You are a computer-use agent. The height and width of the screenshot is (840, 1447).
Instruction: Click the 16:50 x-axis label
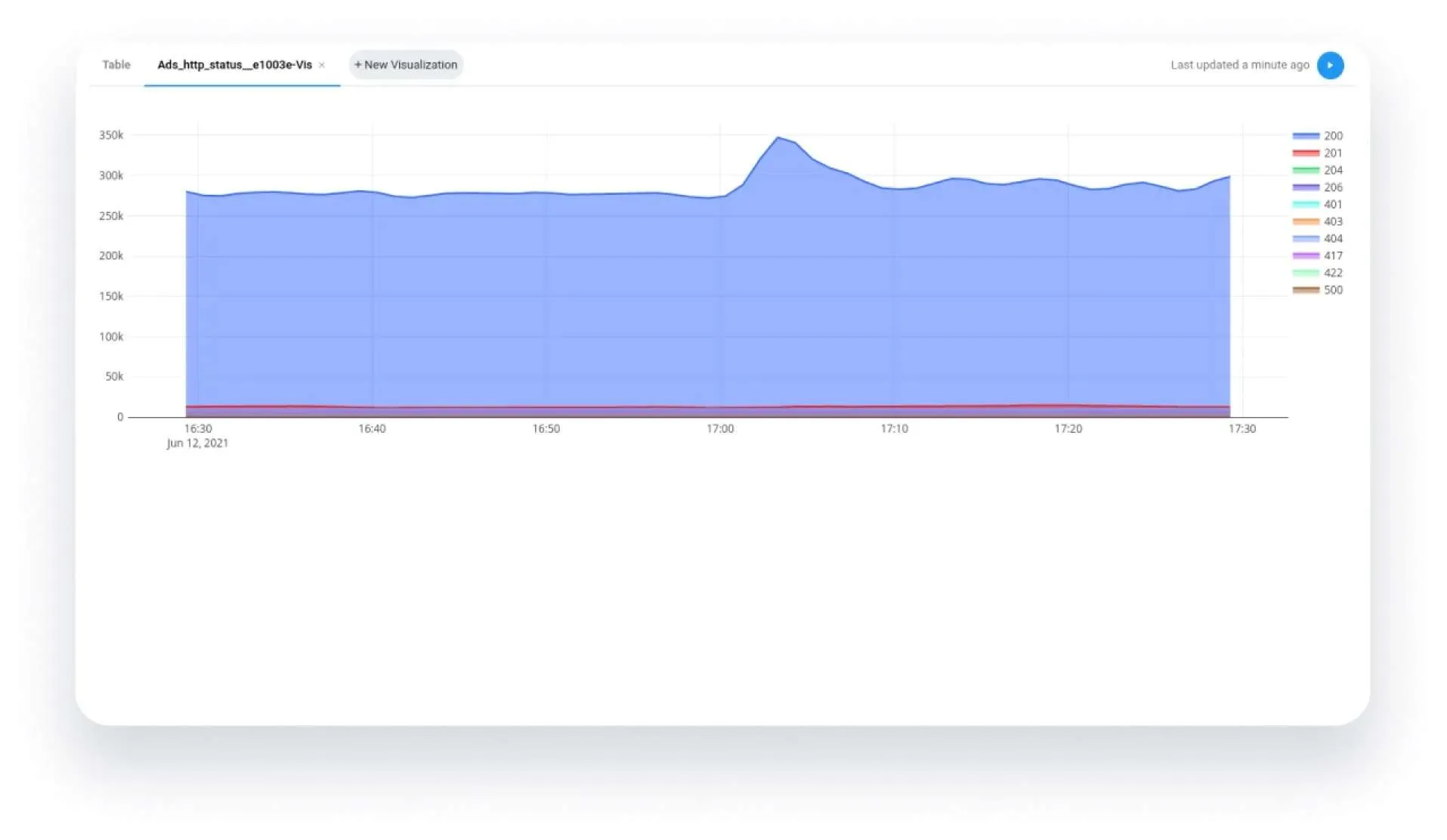pos(546,429)
